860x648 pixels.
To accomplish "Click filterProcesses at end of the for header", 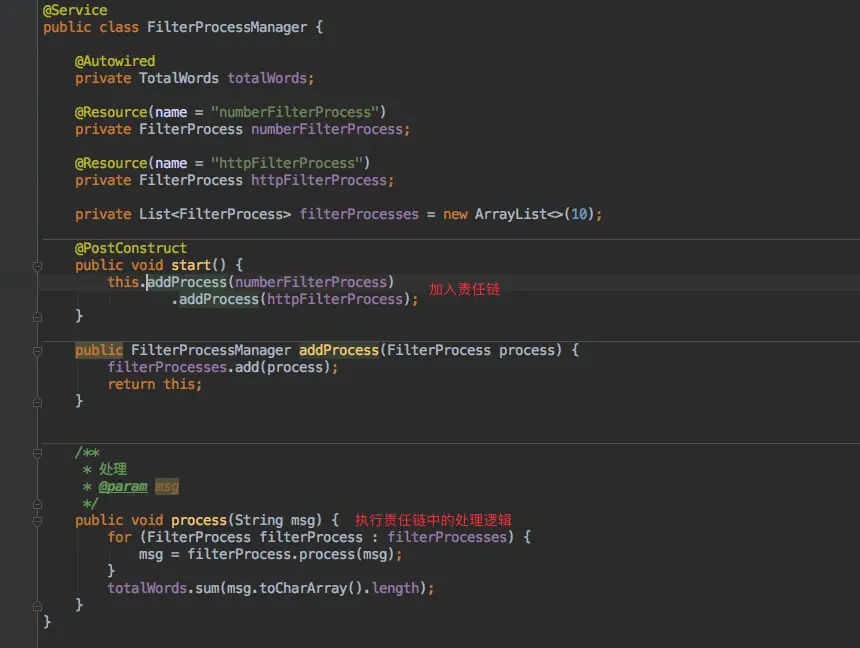I will tap(447, 537).
